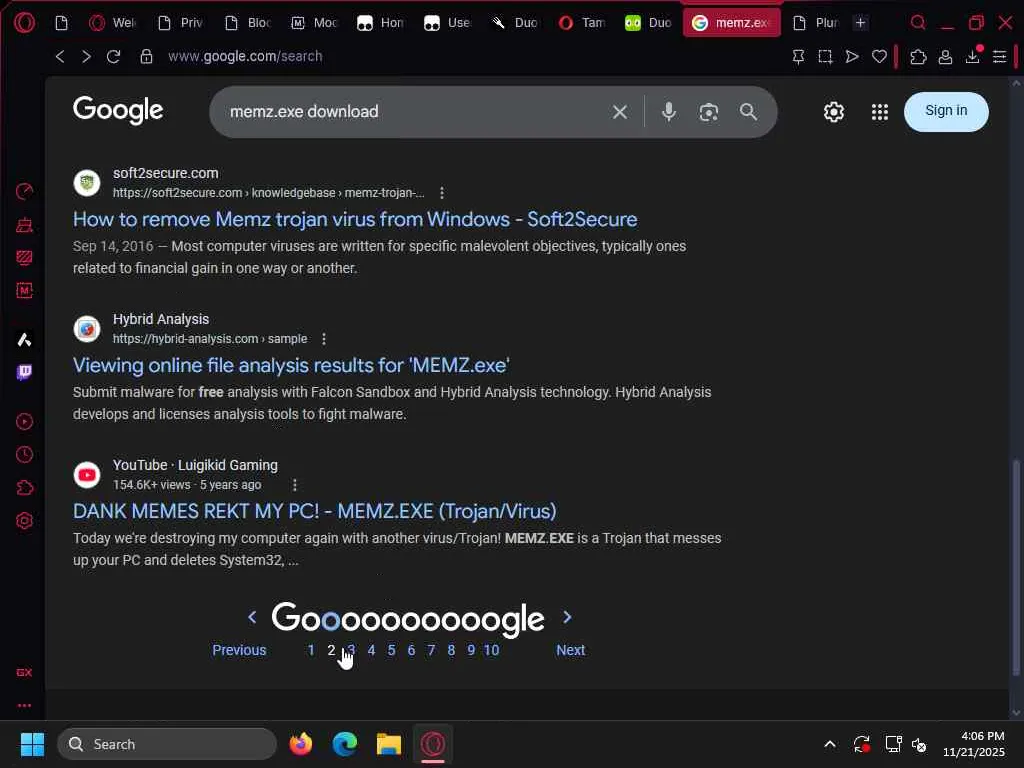Open Viewing online file analysis MEMZ.exe link
Viewport: 1024px width, 768px height.
(291, 365)
